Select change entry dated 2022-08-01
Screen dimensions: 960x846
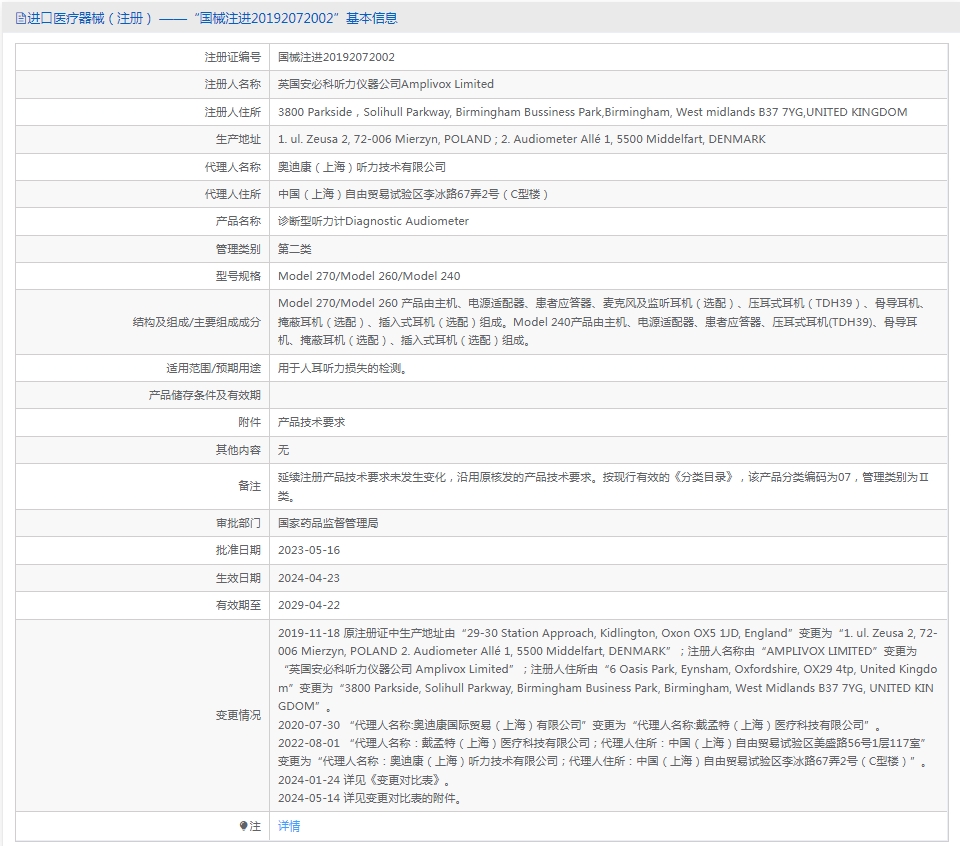(x=603, y=752)
